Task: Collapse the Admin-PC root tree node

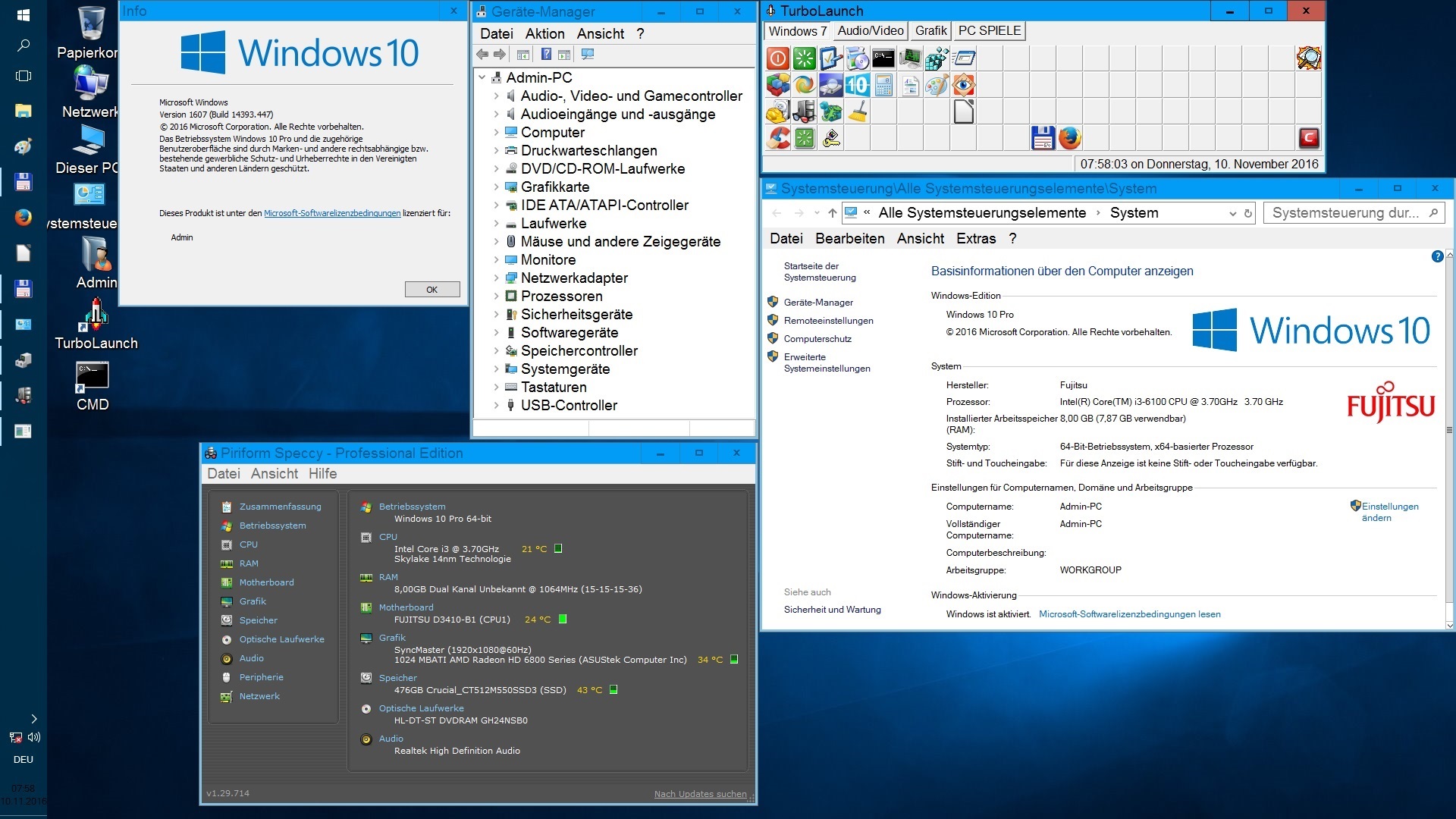Action: coord(482,77)
